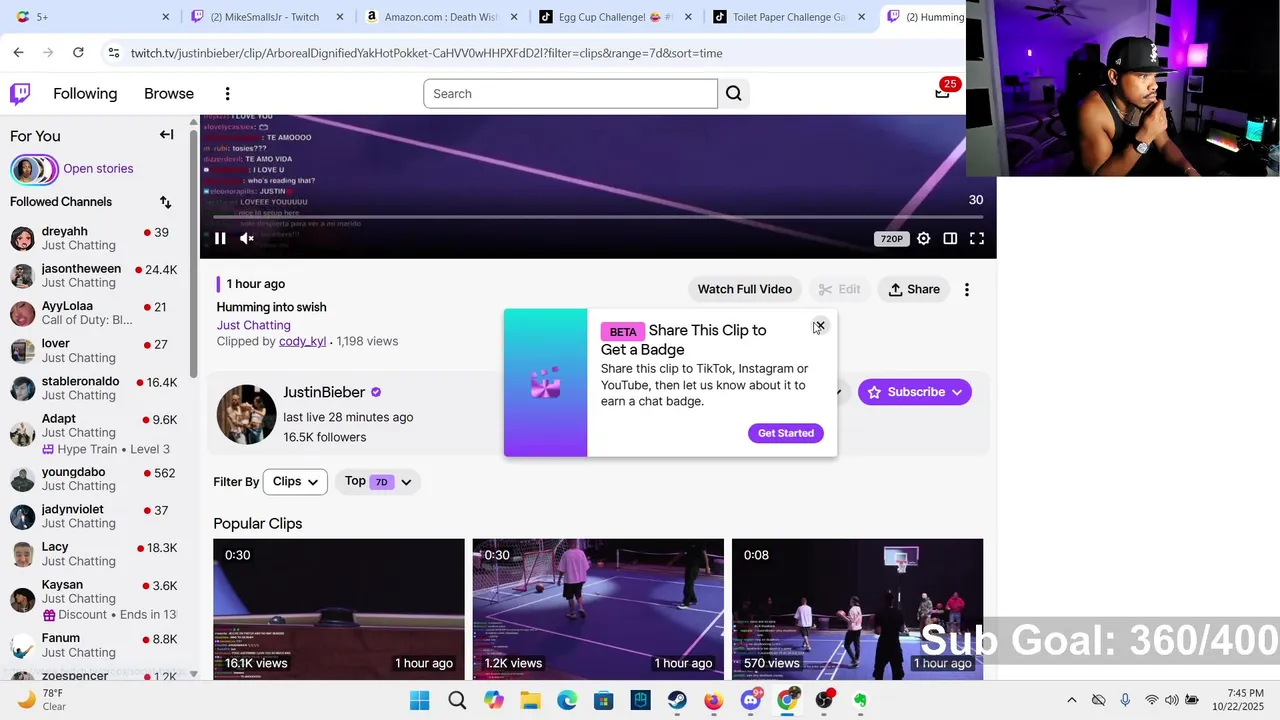Open Microsoft Edge from the taskbar
This screenshot has height=720, width=1280.
point(566,700)
